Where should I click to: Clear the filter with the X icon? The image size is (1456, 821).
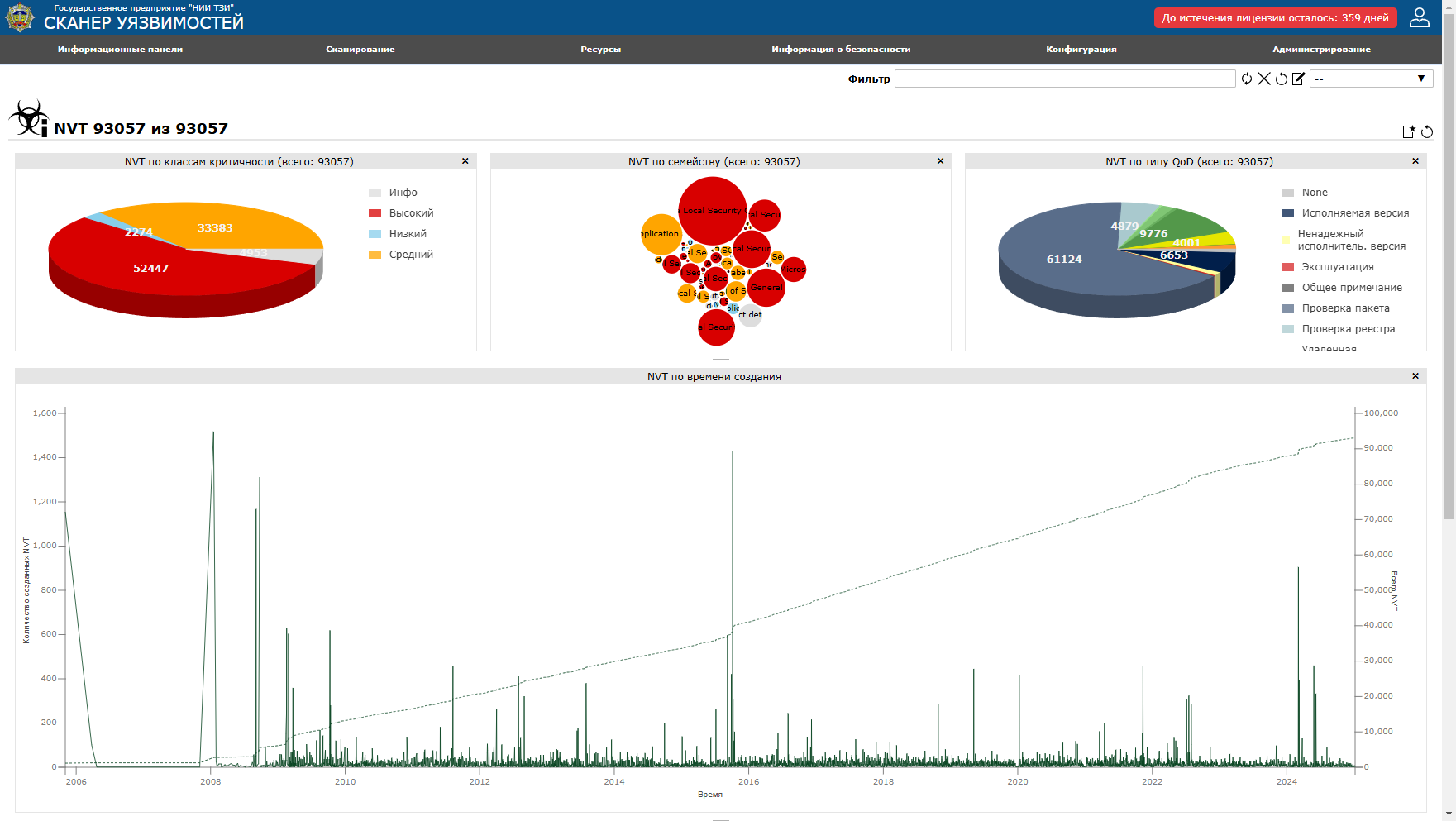[x=1264, y=79]
